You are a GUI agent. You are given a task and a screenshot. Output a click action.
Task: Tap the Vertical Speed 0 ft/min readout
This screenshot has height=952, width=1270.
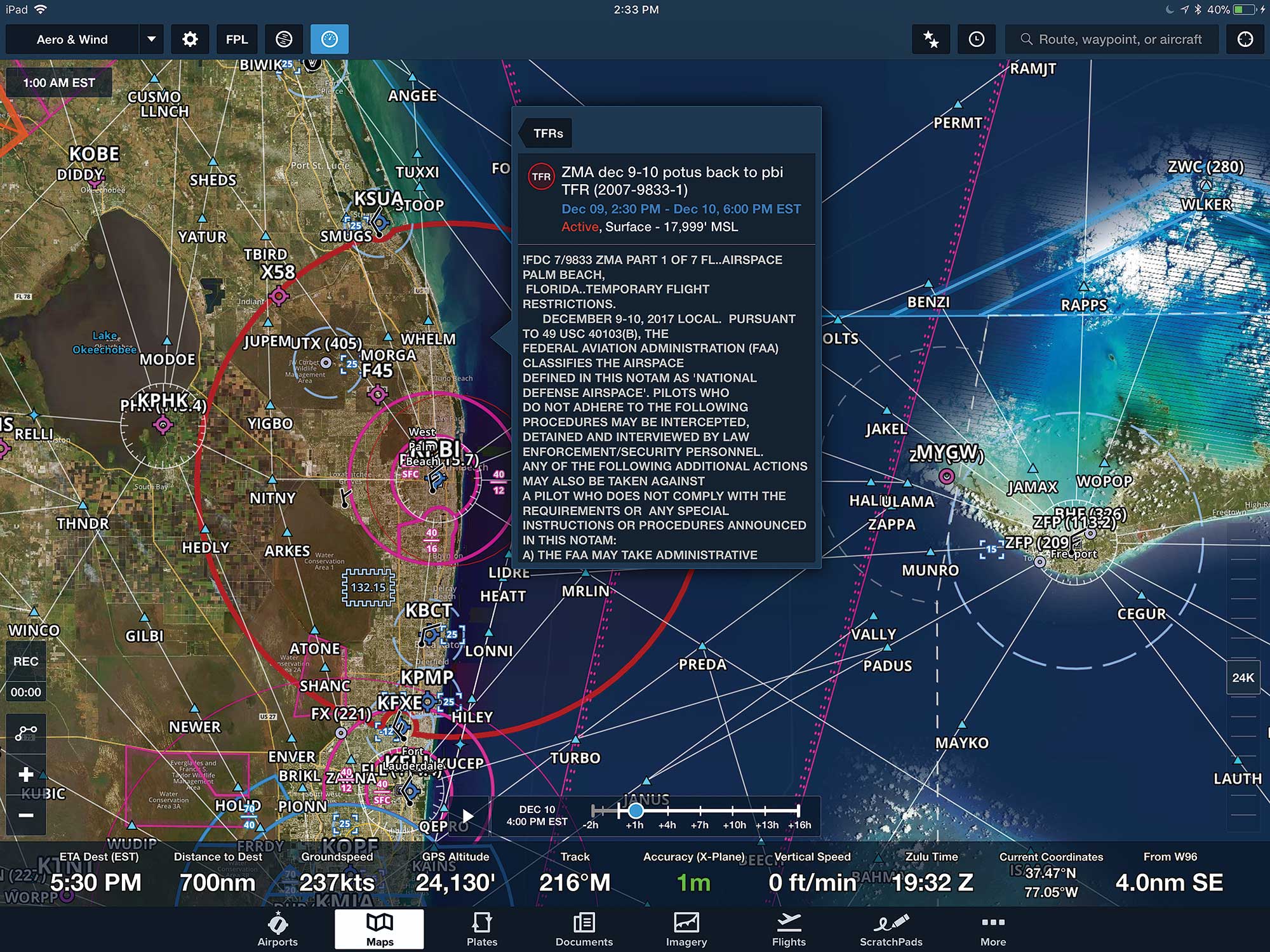812,875
